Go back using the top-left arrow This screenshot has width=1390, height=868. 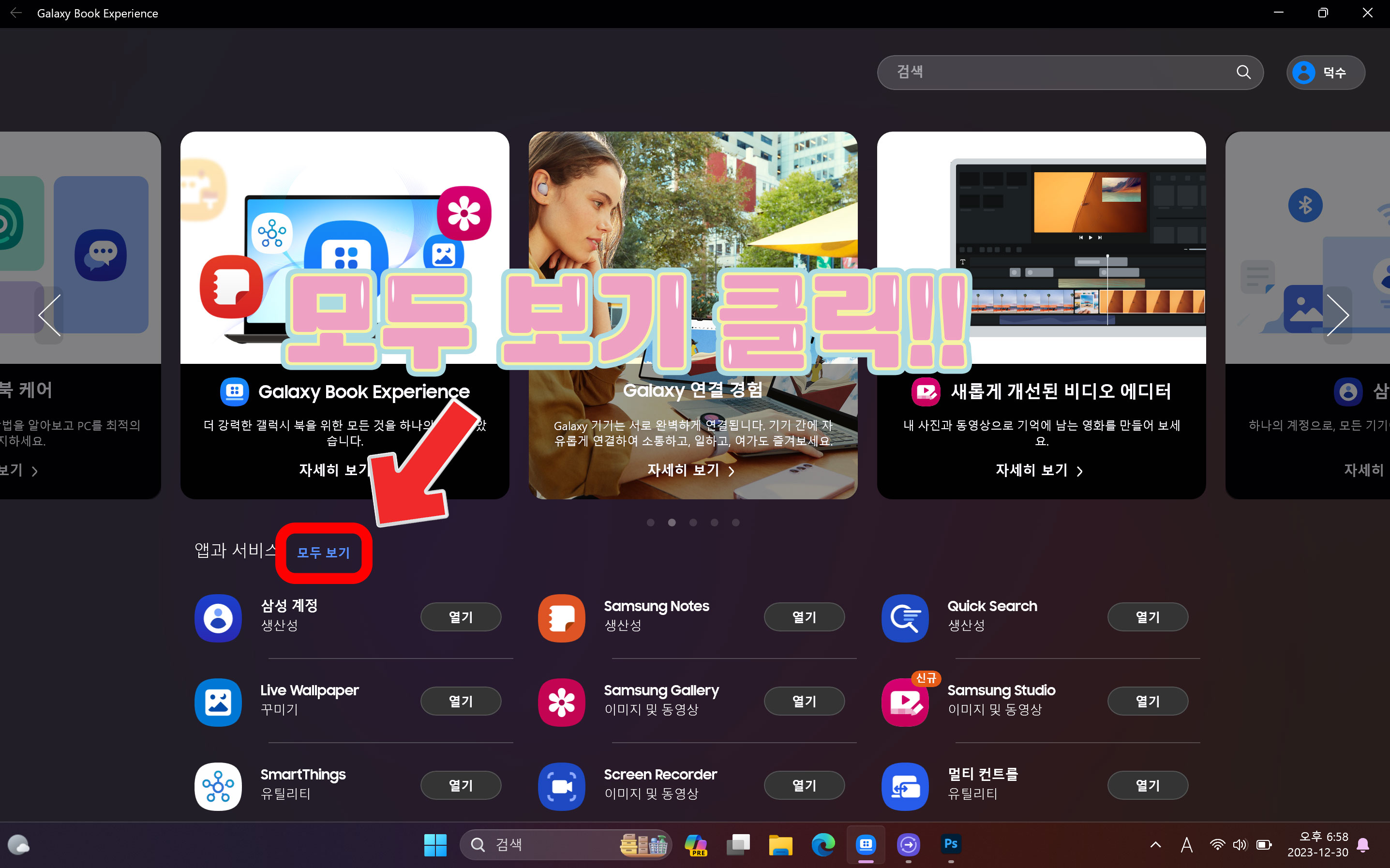[x=16, y=13]
